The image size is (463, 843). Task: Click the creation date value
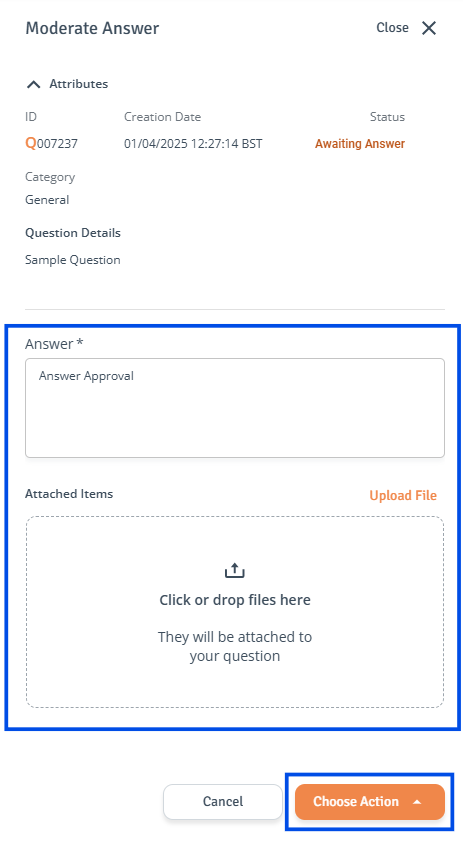193,144
